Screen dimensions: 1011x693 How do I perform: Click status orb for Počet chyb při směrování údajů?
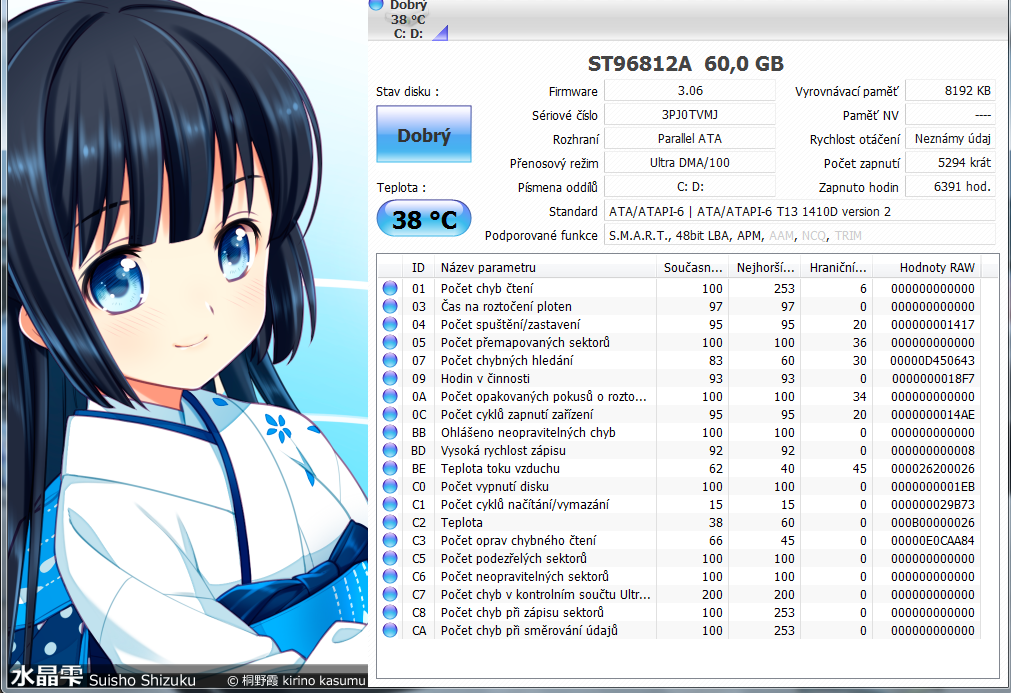[390, 630]
